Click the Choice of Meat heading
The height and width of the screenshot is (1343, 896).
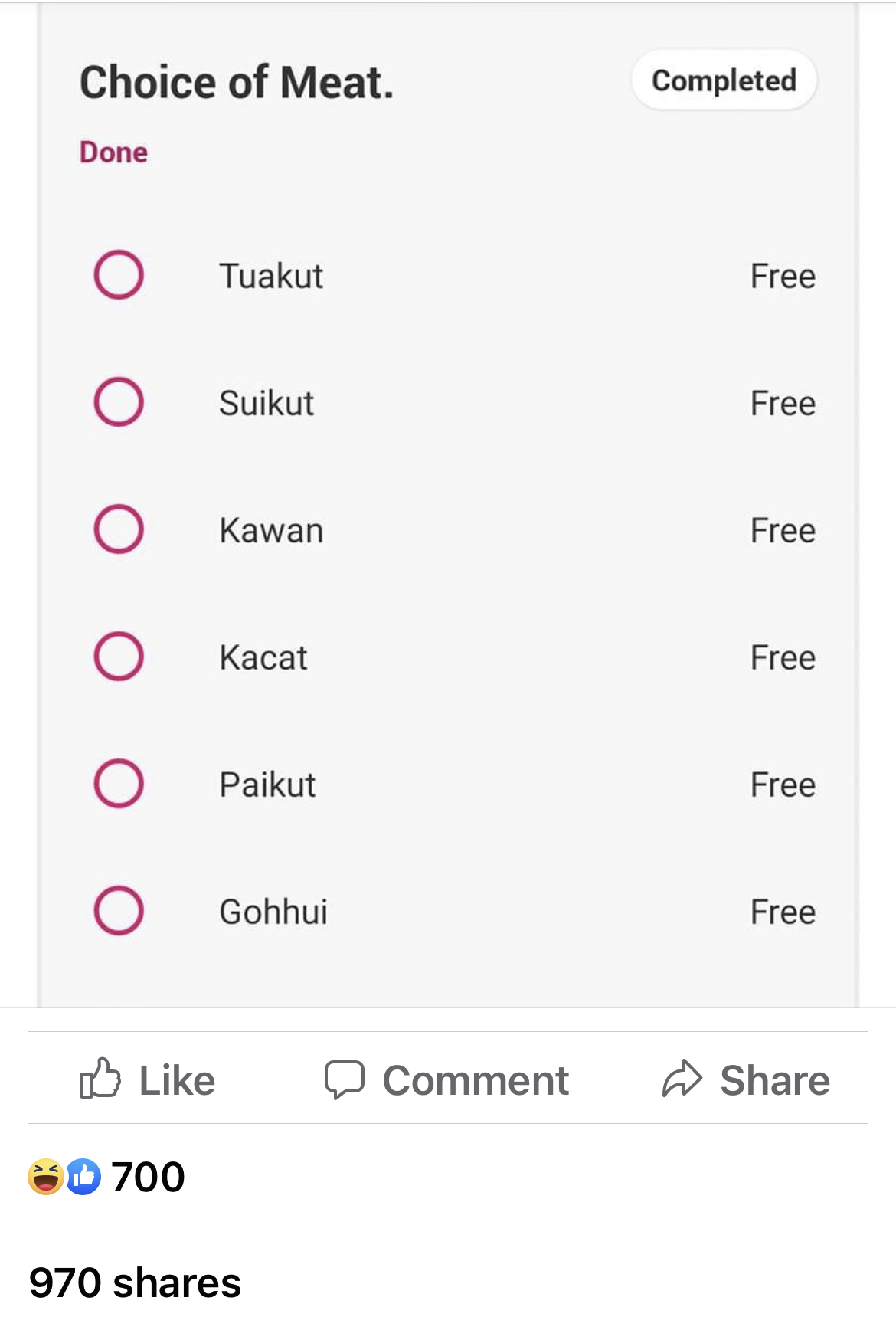point(237,82)
